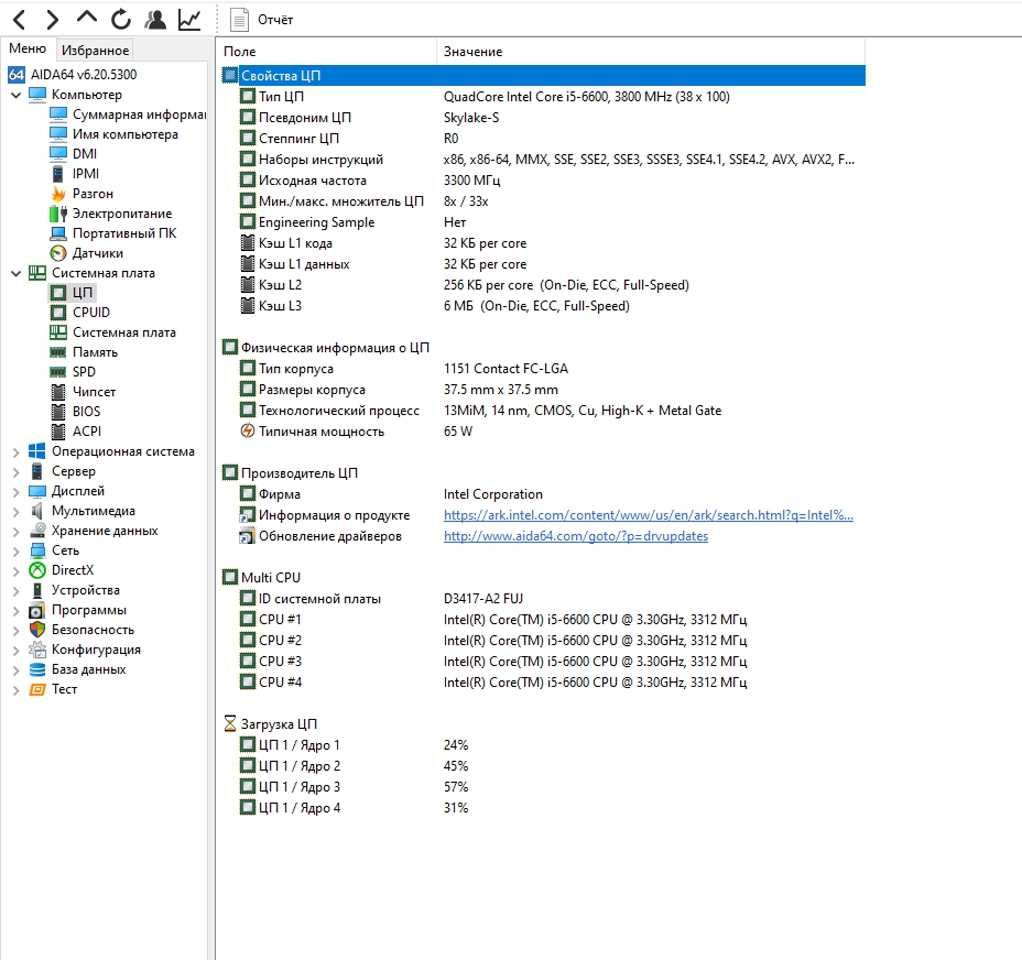Open the Разгон flame icon

pyautogui.click(x=58, y=194)
